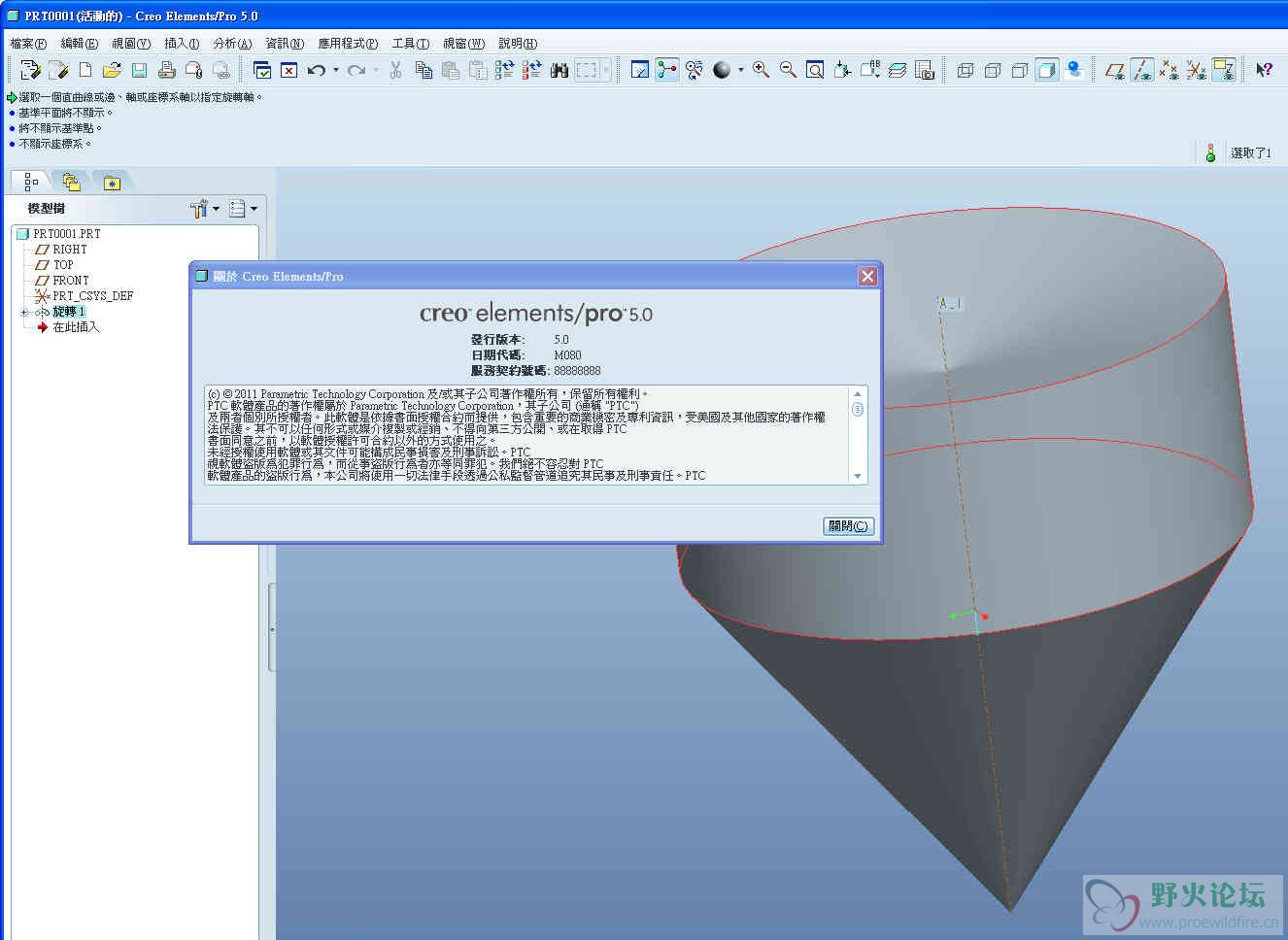Click the mail attachment send icon
1288x940 pixels.
(193, 70)
